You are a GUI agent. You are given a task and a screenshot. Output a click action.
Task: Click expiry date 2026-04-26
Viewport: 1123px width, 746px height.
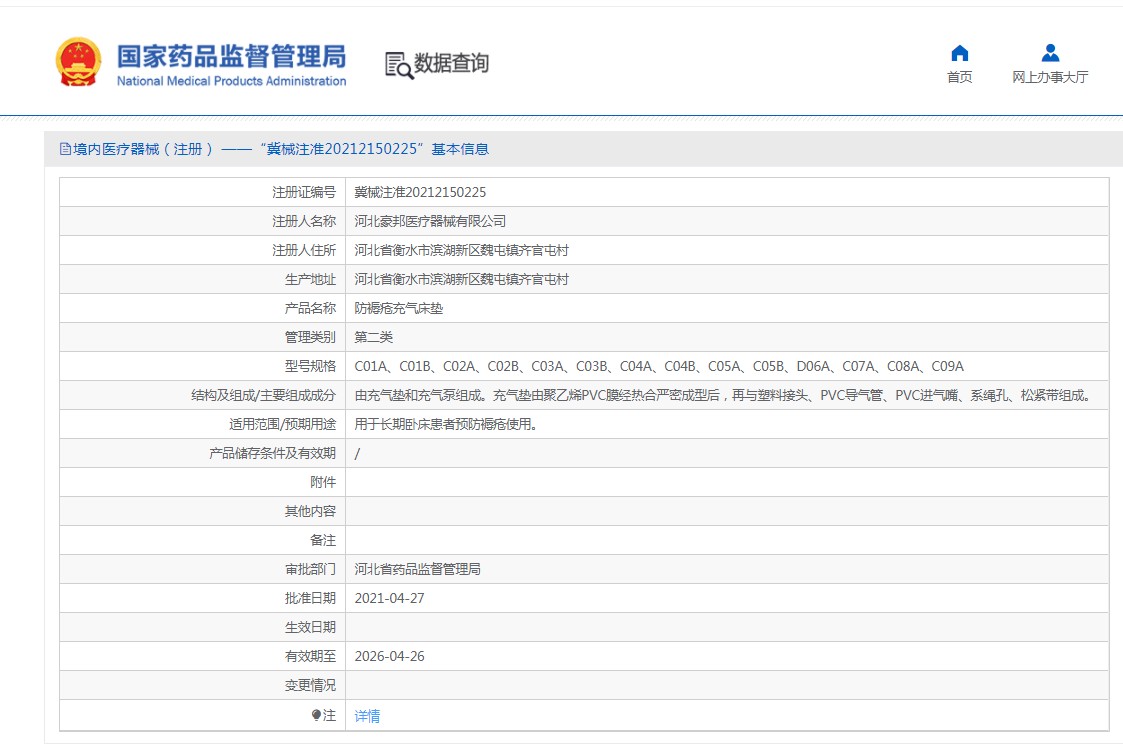point(390,657)
